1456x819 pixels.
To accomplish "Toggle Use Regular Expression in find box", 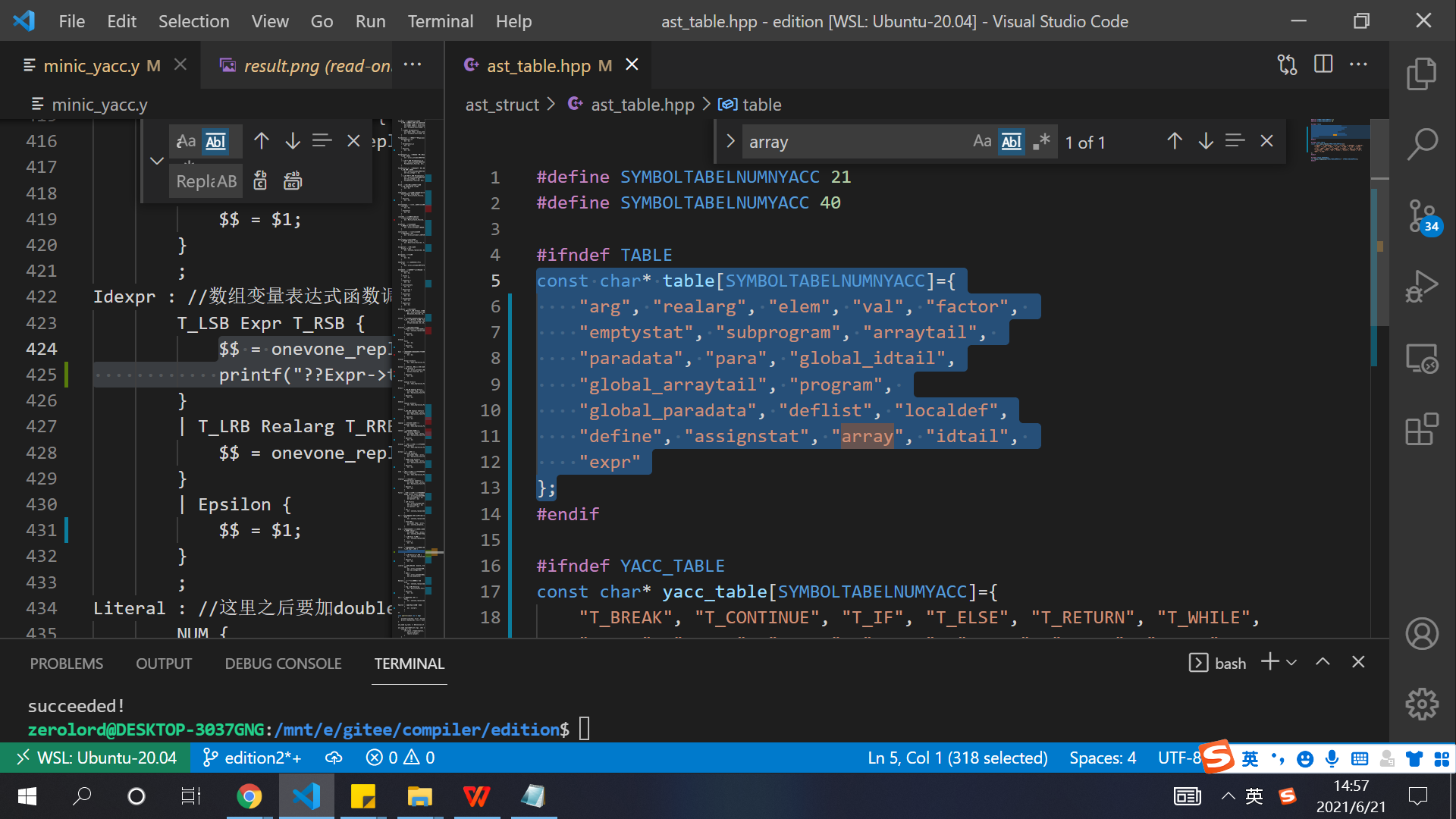I will [1041, 142].
